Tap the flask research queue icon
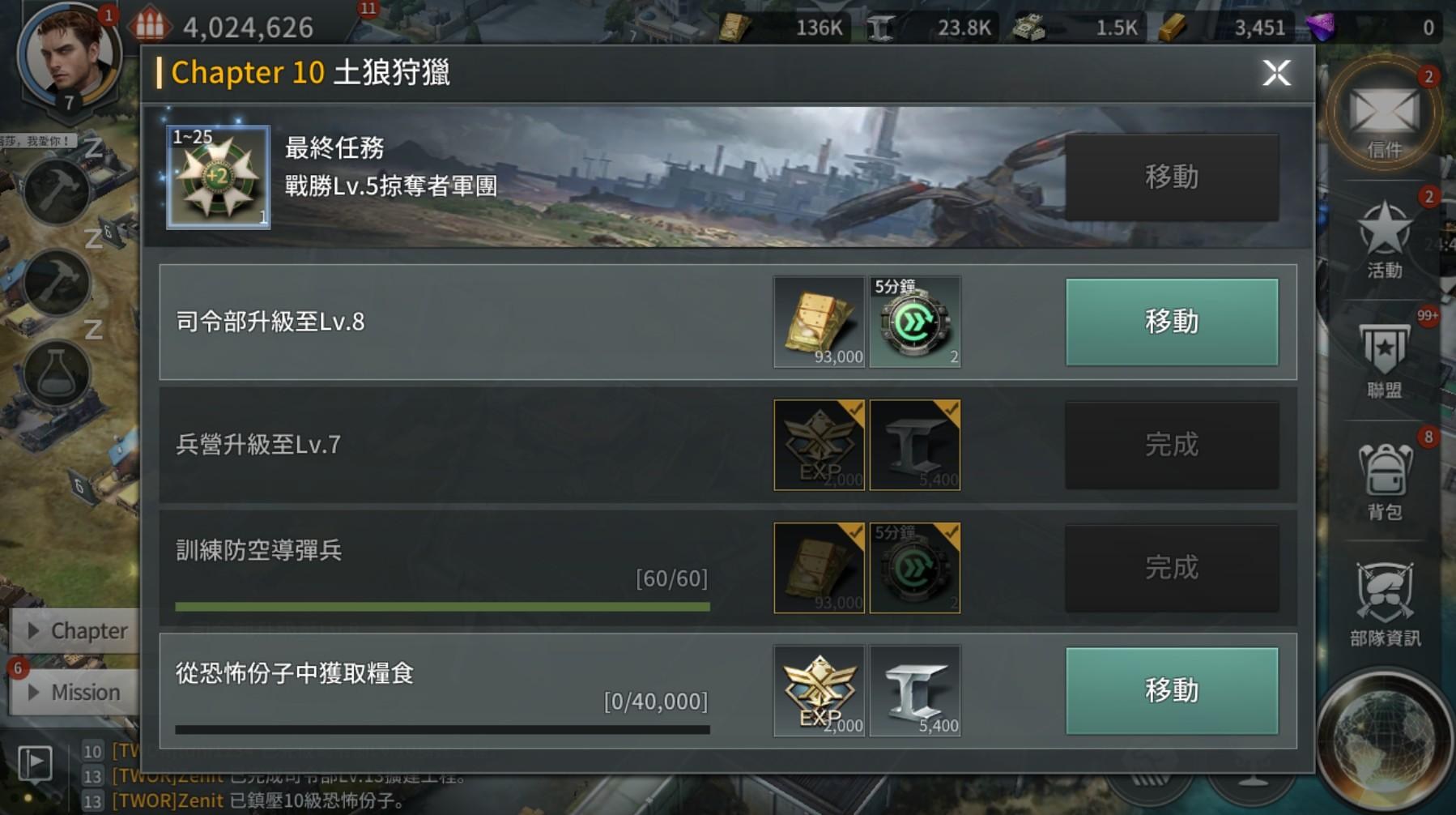Screen dimensions: 1456x815 (x=57, y=374)
